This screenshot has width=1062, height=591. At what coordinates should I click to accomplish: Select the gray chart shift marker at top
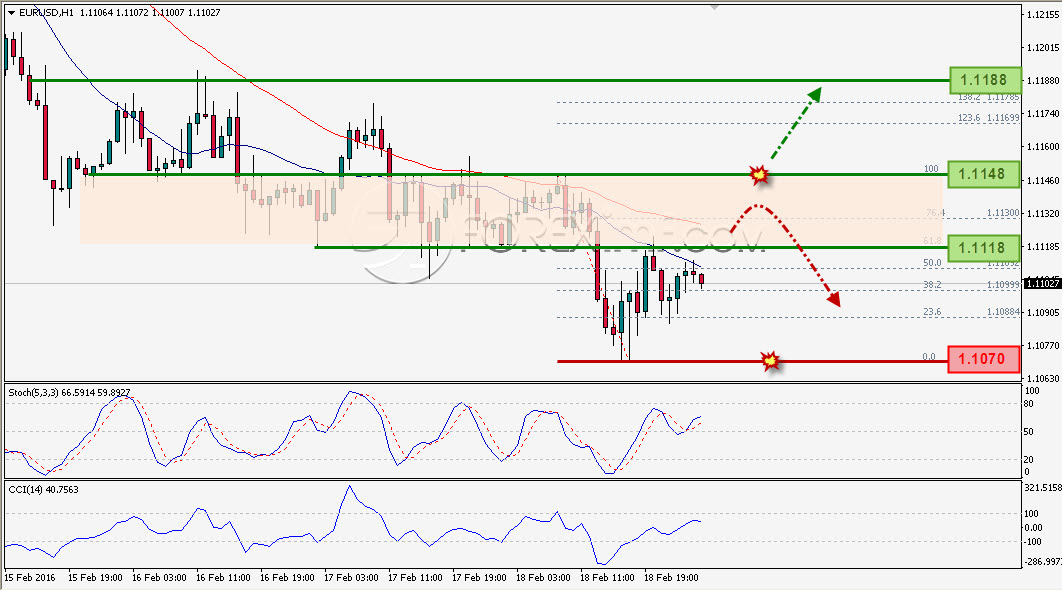tap(714, 7)
